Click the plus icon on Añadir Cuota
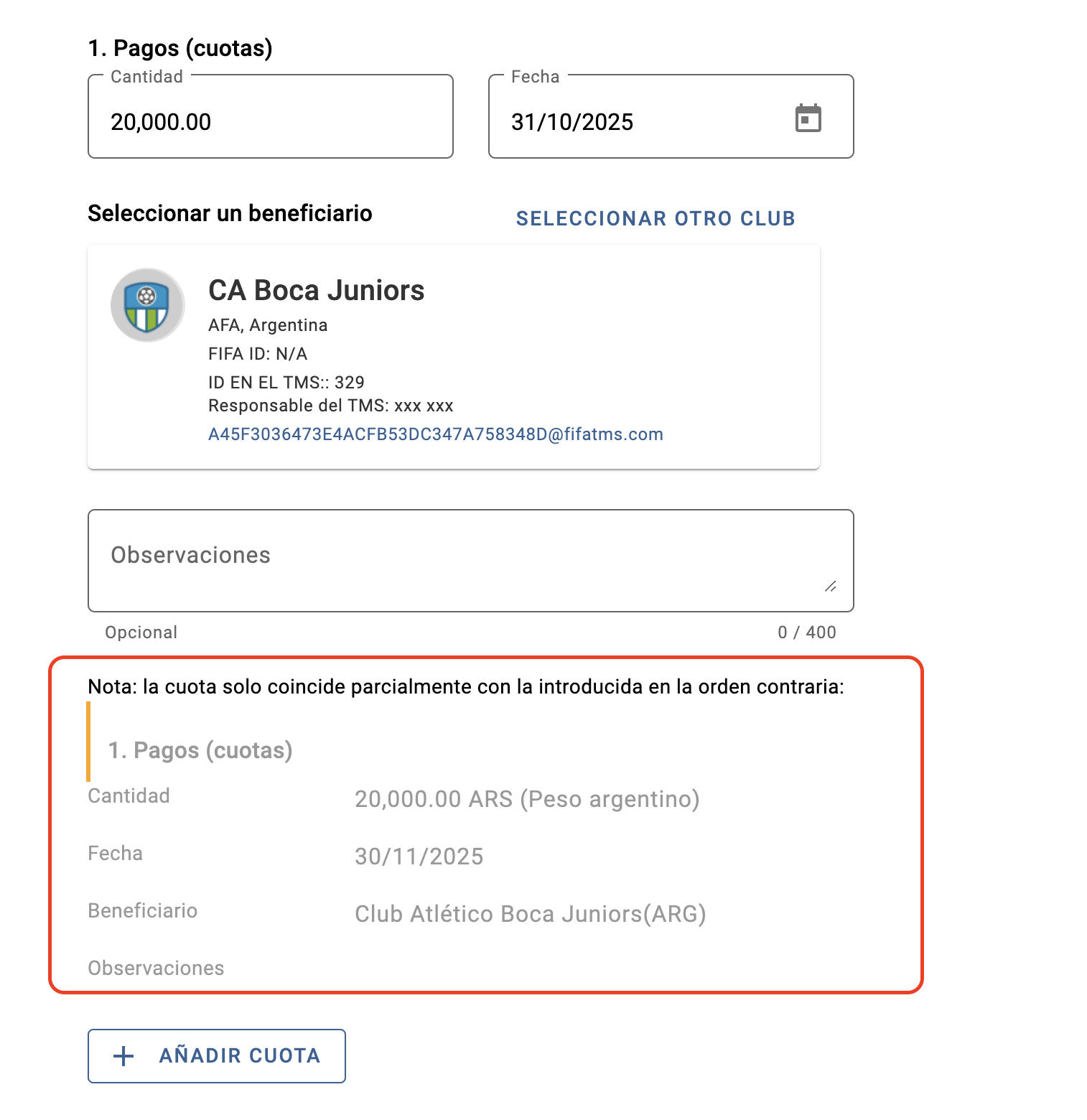Image resolution: width=1087 pixels, height=1120 pixels. pyautogui.click(x=123, y=1056)
